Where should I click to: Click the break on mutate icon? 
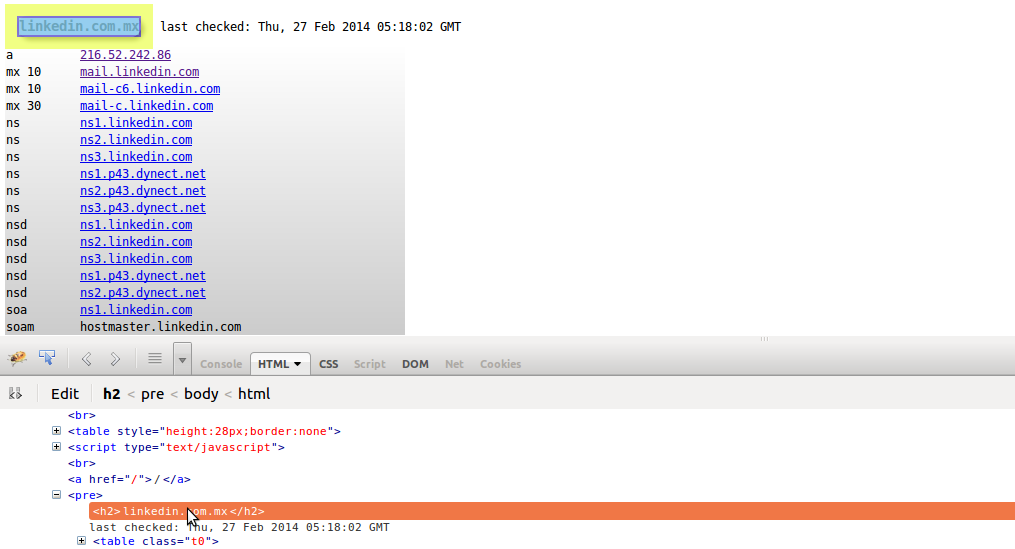15,394
